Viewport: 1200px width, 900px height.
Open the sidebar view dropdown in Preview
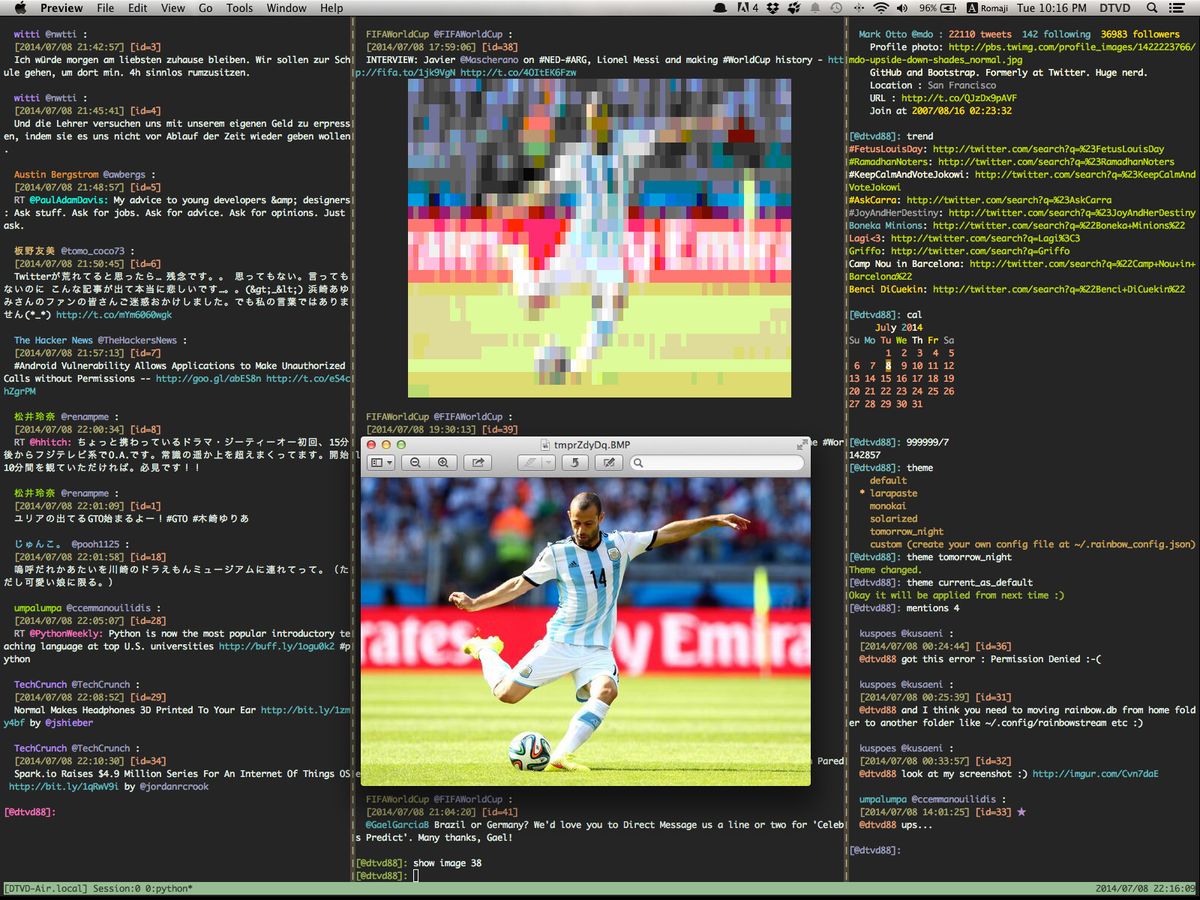381,463
